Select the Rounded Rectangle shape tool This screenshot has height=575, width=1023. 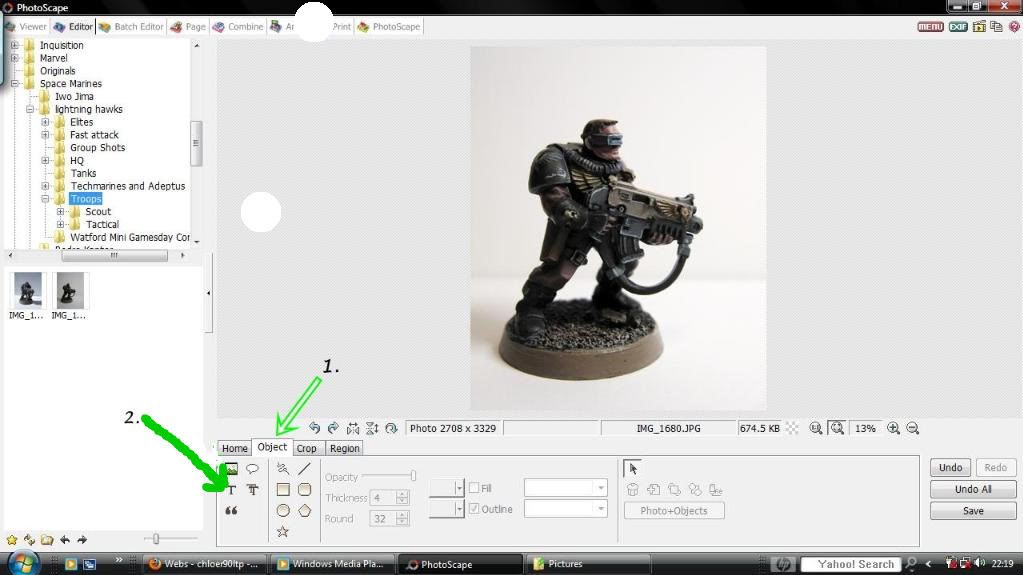[304, 490]
